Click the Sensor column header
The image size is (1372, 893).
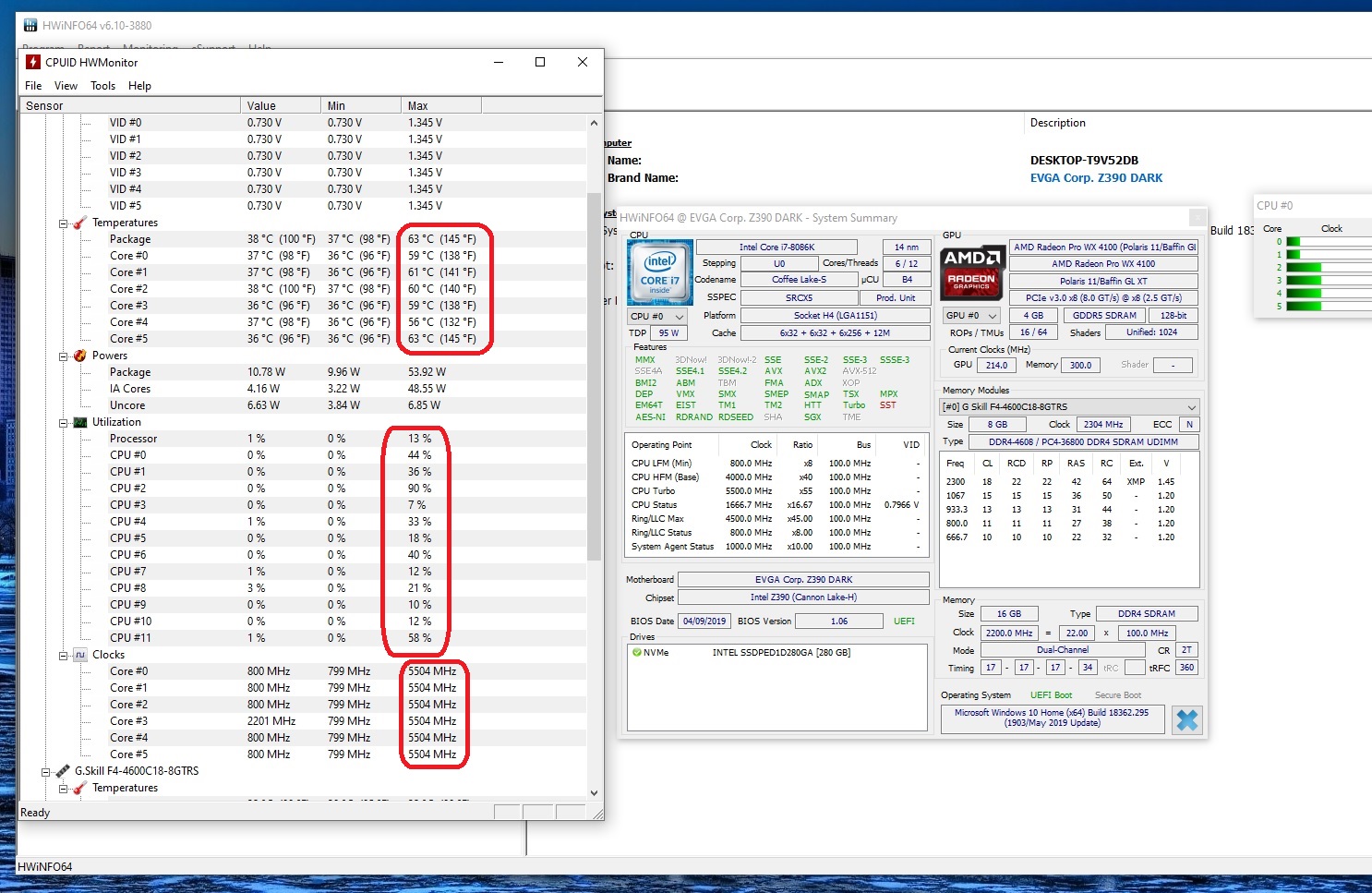point(130,105)
